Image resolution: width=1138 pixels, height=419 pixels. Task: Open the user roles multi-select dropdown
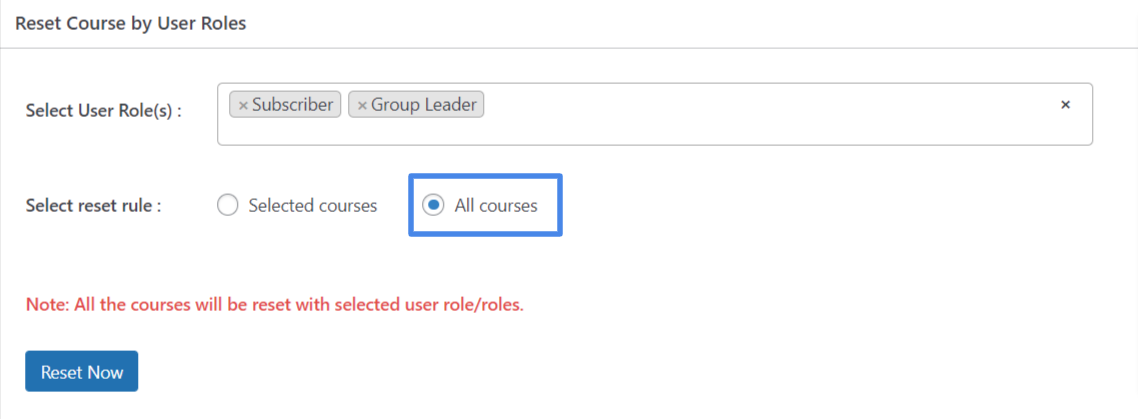coord(655,114)
